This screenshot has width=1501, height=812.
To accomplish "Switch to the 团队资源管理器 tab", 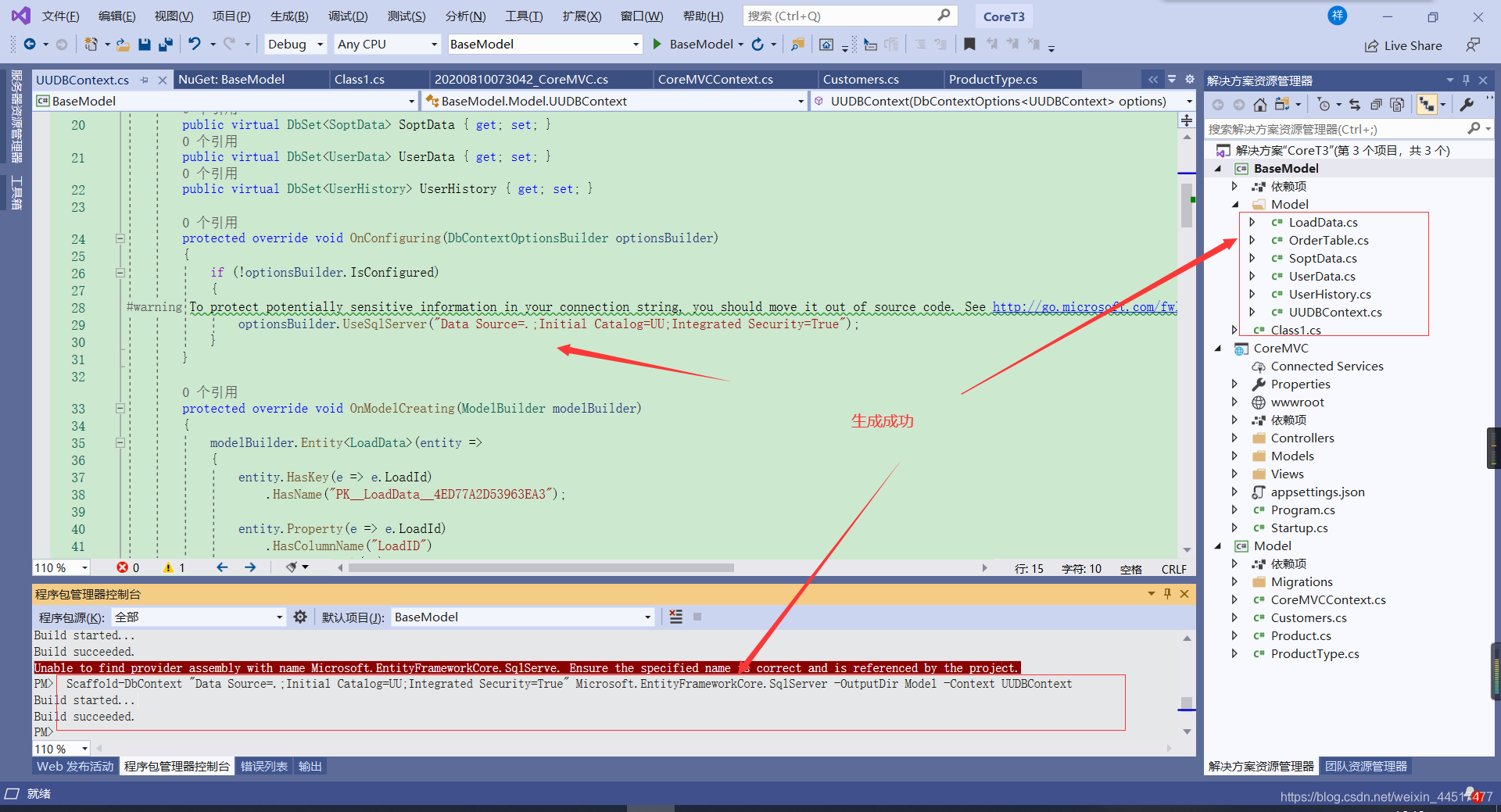I will [1366, 767].
